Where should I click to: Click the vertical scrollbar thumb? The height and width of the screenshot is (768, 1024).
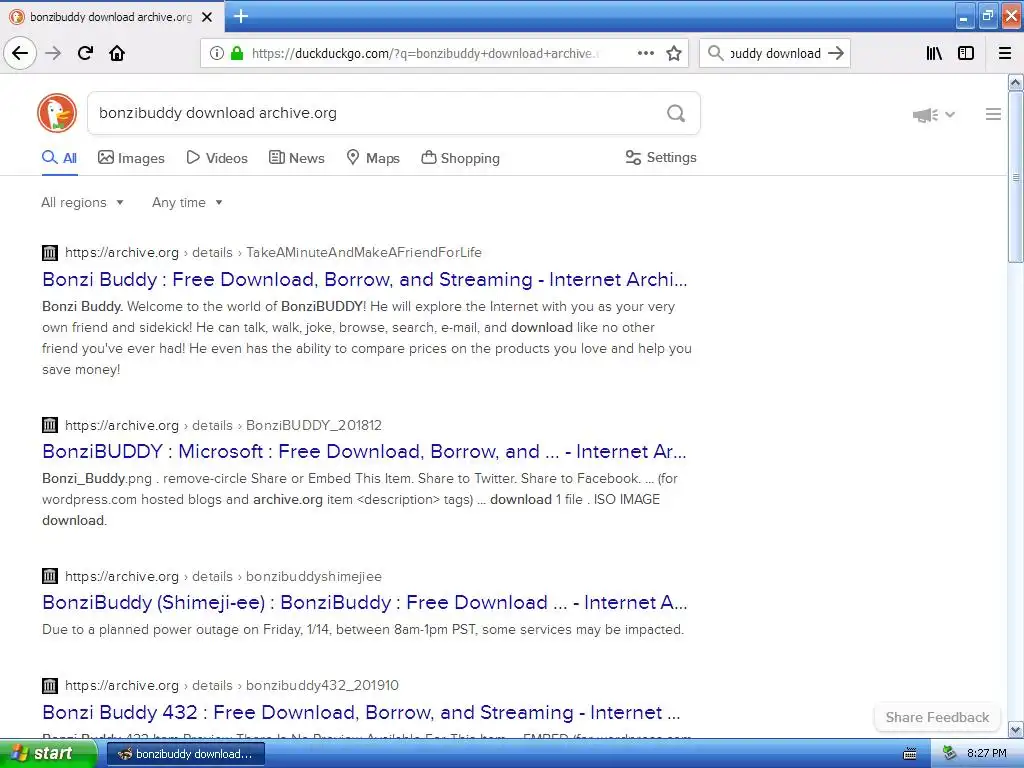[1015, 177]
